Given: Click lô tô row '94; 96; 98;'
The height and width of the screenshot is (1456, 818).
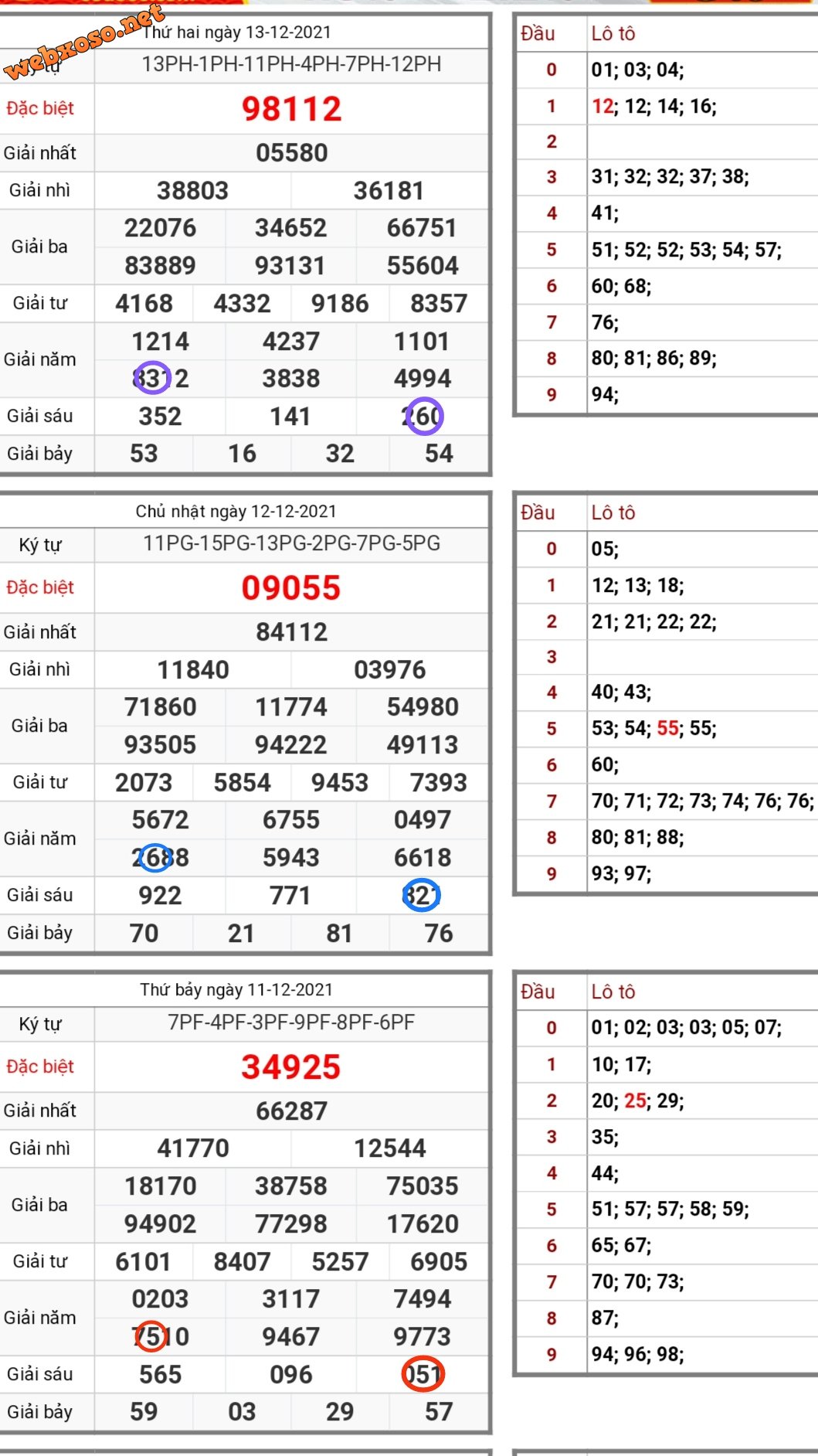Looking at the screenshot, I should click(638, 1355).
